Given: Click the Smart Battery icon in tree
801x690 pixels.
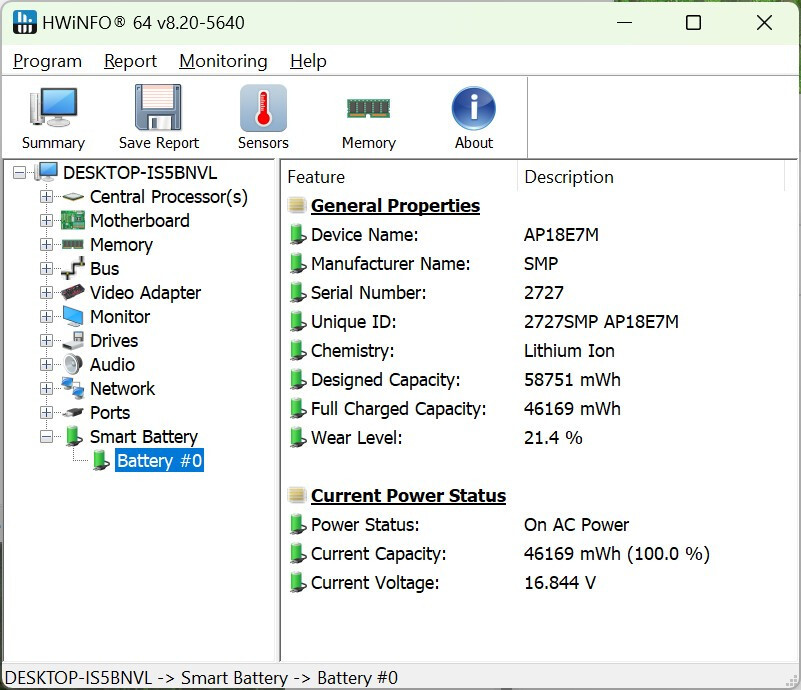Looking at the screenshot, I should [74, 436].
